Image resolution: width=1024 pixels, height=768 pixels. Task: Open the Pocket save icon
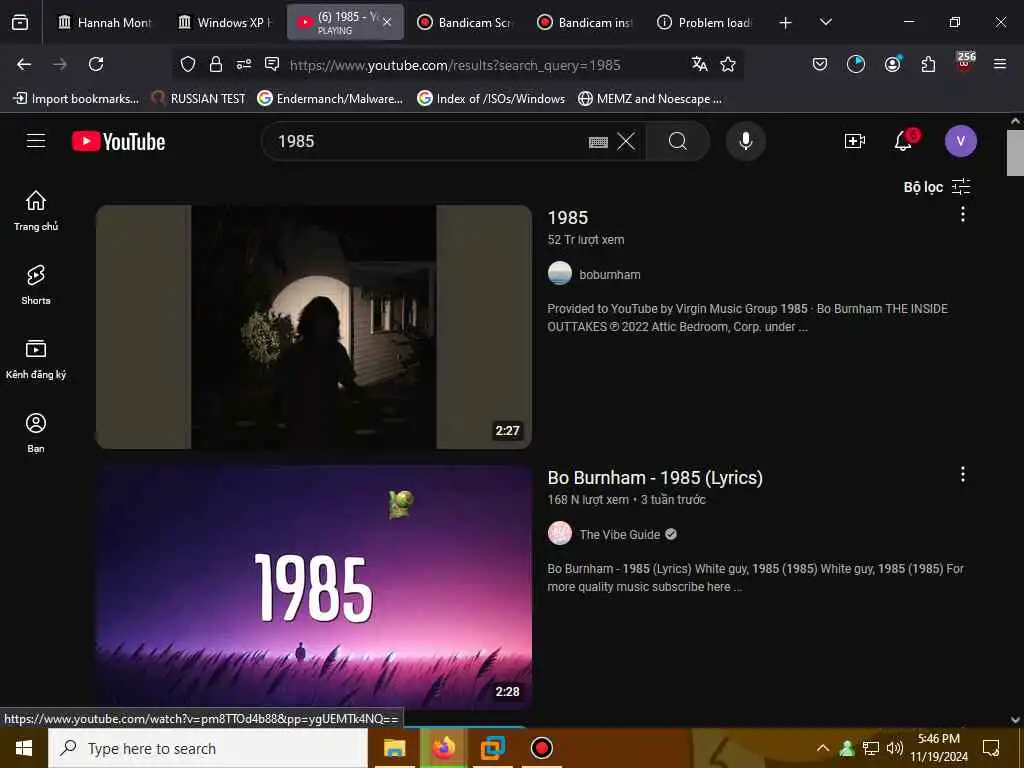click(x=820, y=64)
